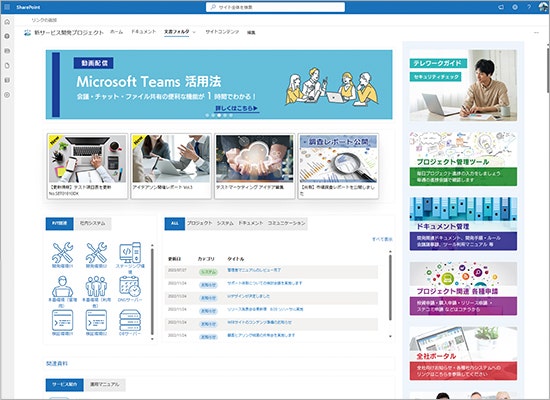Open the 調査レポート公開 news card

coord(338,166)
